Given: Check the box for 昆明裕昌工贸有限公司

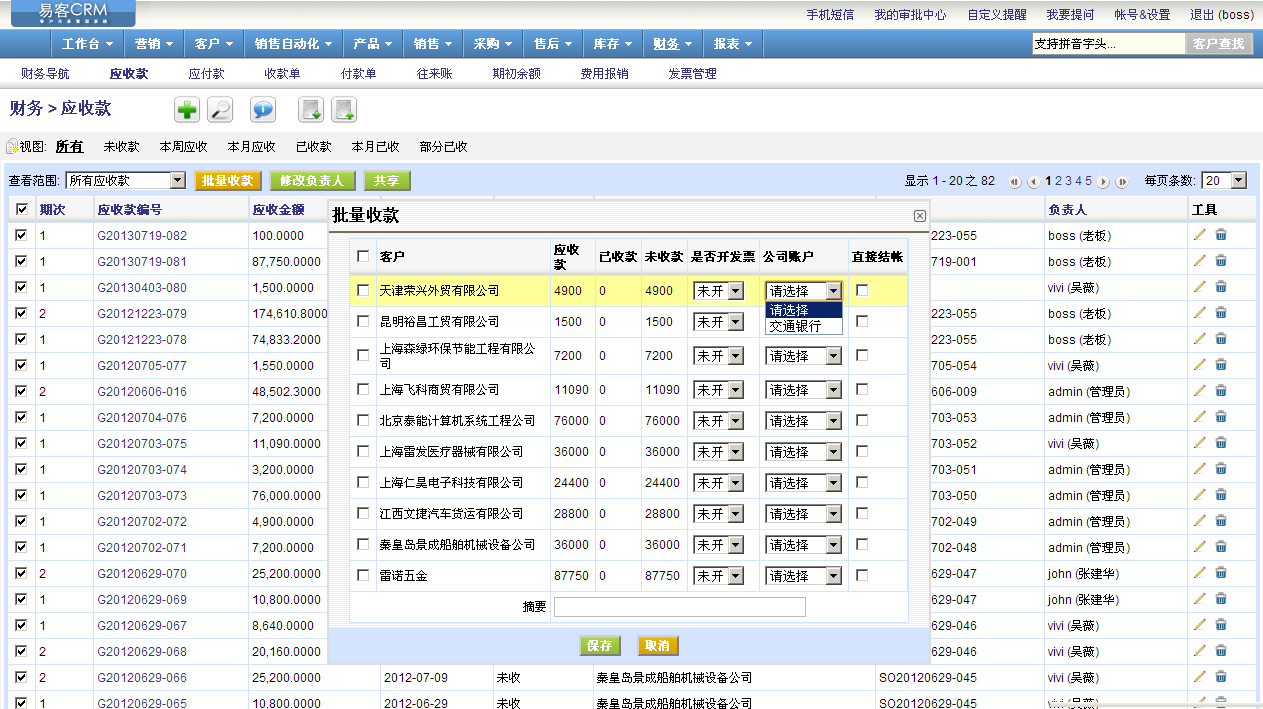Looking at the screenshot, I should [x=364, y=322].
